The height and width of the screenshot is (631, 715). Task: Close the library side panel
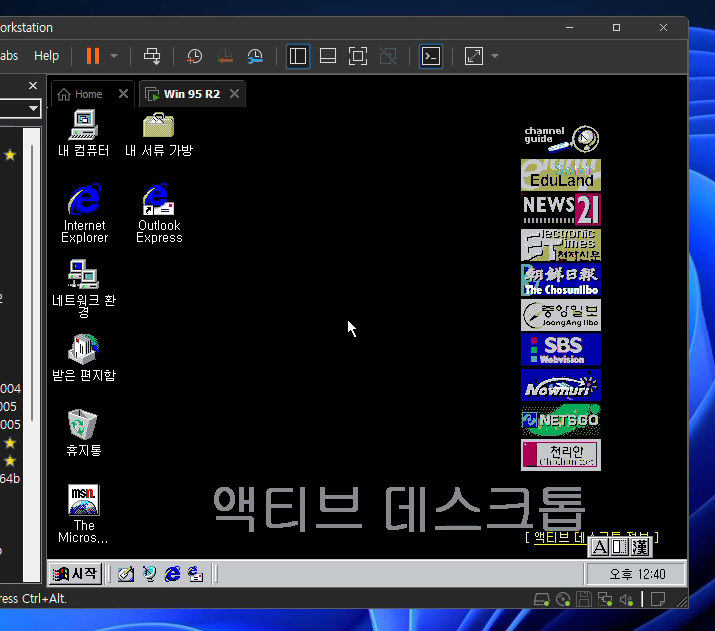(33, 85)
